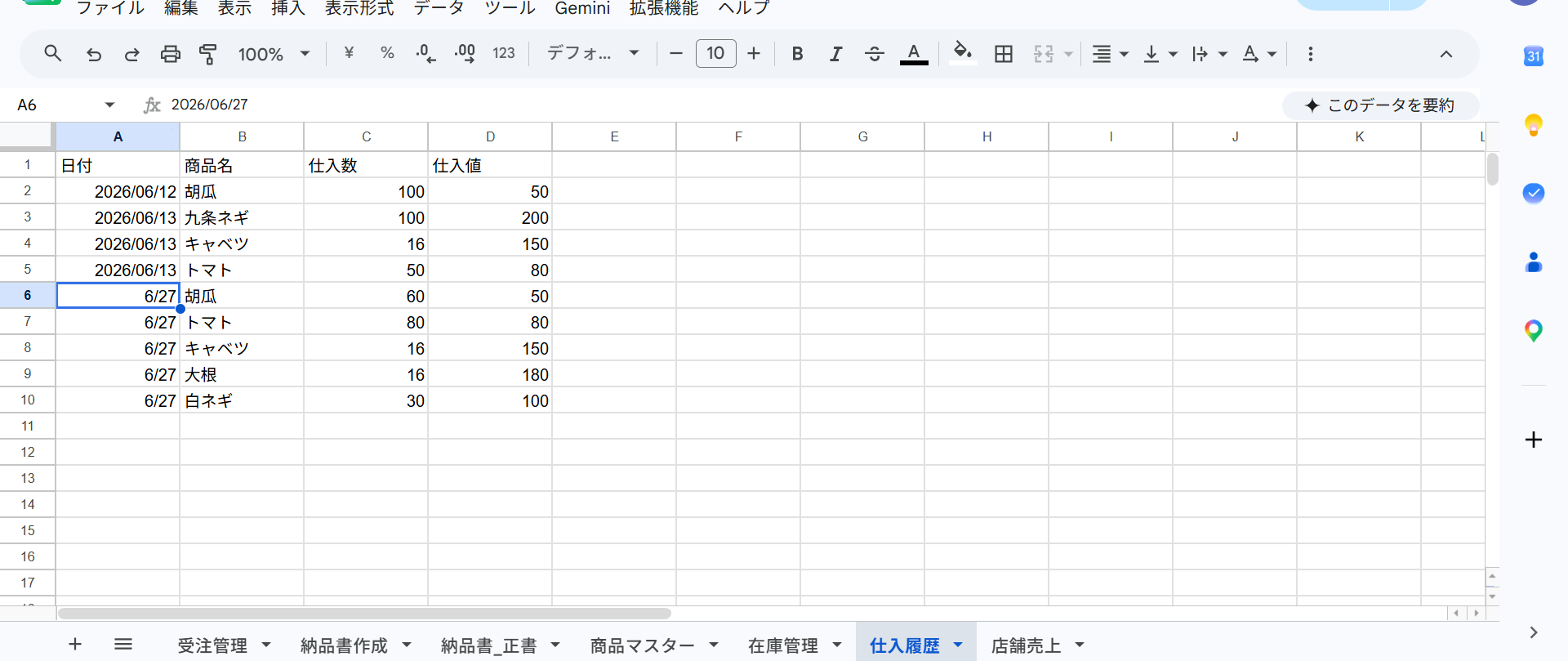The image size is (1568, 661).
Task: Open Google Calendar side panel icon
Action: [x=1534, y=56]
